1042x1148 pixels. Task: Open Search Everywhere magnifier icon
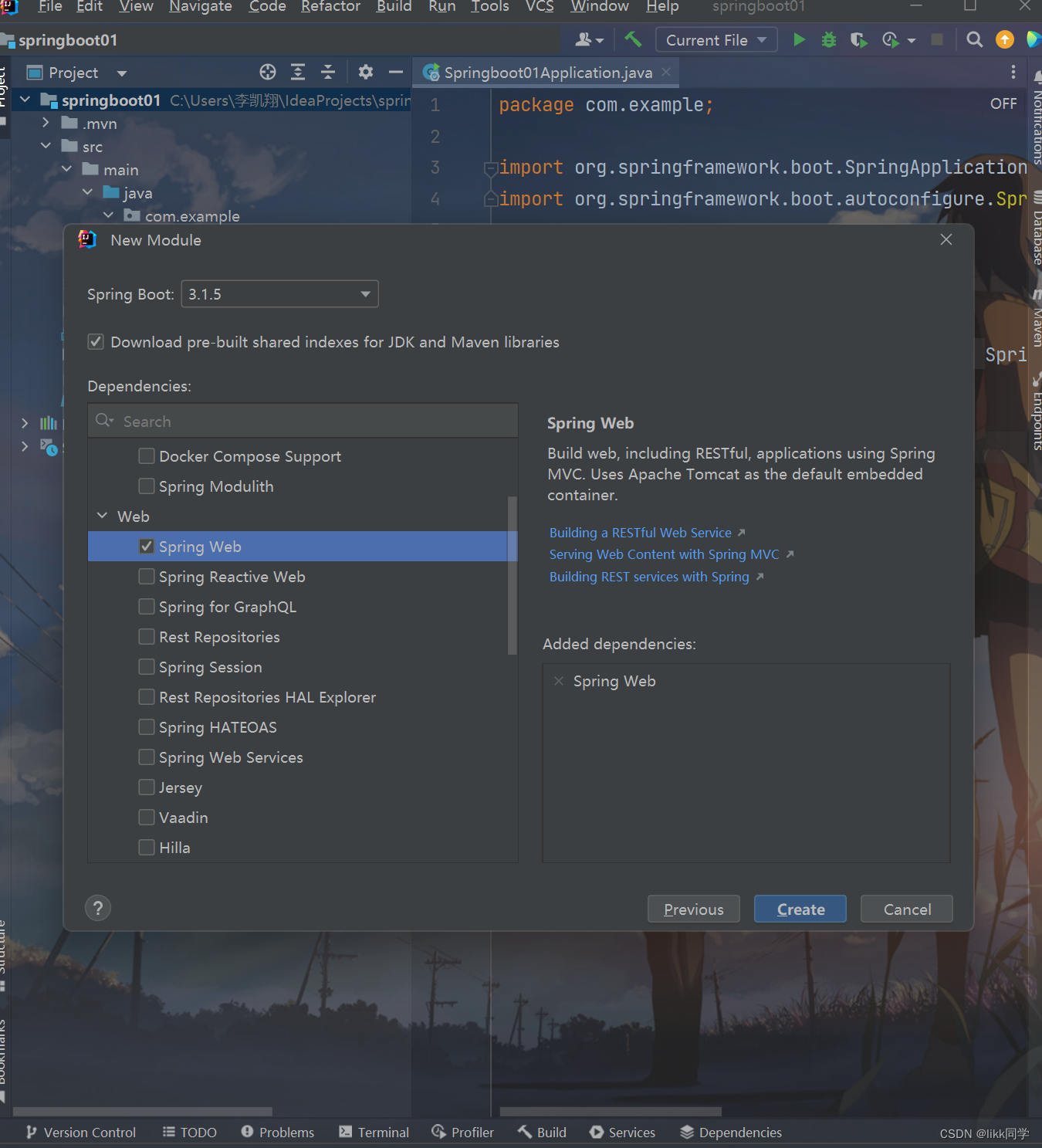coord(975,39)
